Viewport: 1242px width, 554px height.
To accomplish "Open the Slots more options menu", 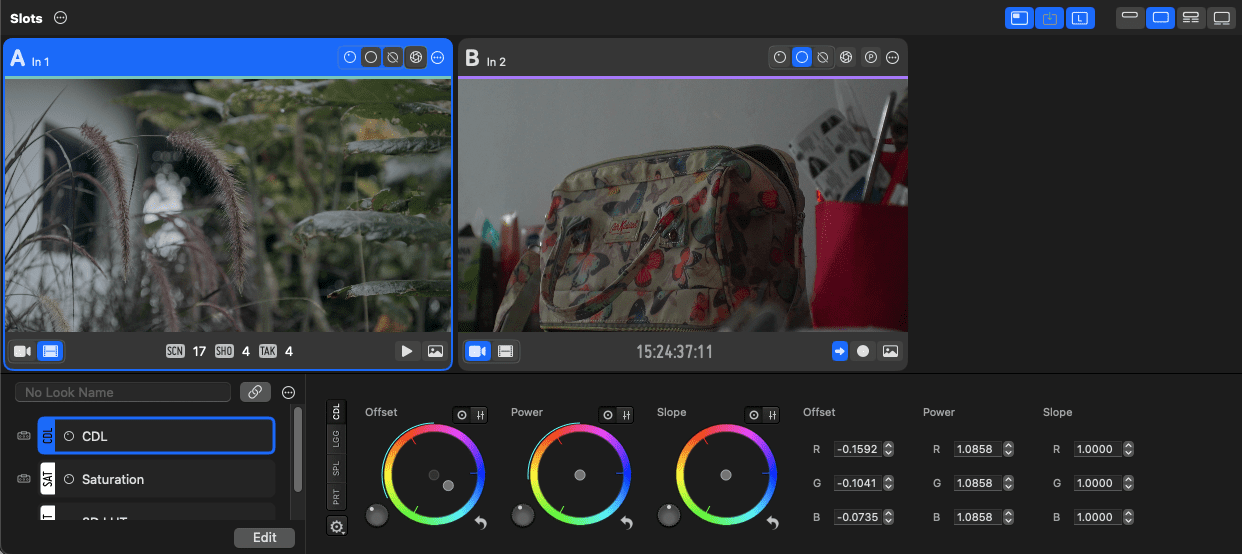I will [x=61, y=18].
